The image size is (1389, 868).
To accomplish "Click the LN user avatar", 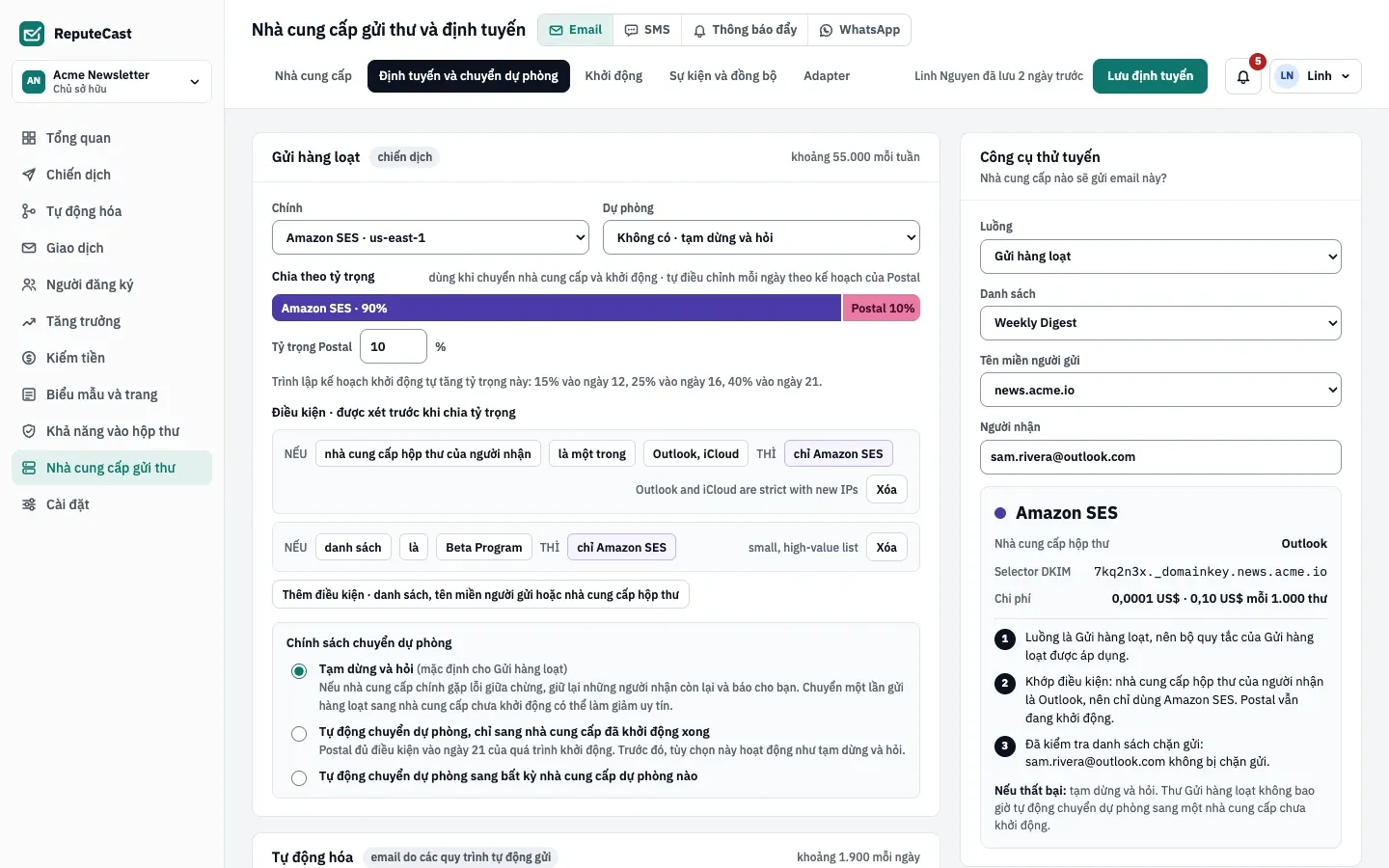I will 1287,76.
